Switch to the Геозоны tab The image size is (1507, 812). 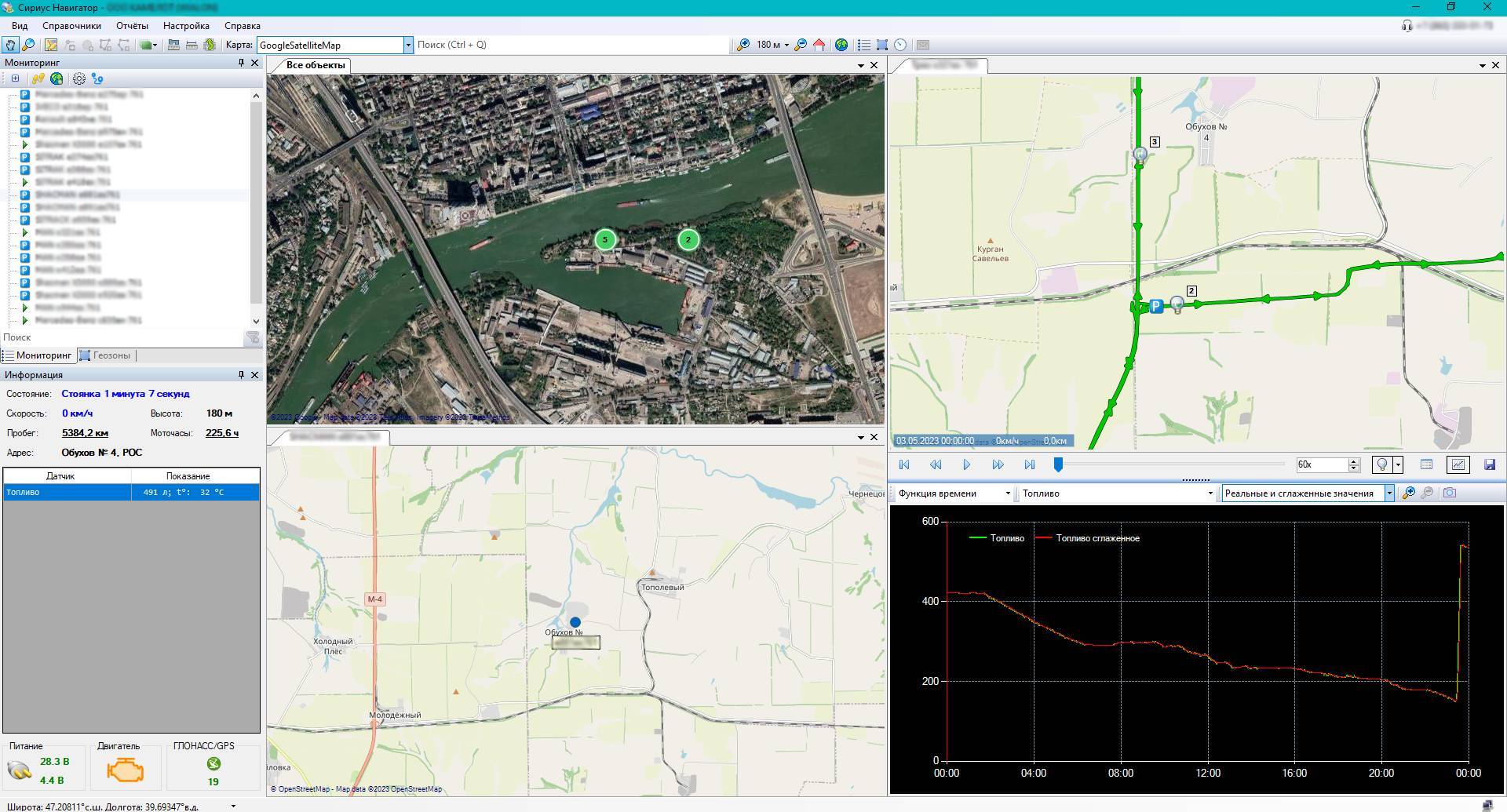click(111, 355)
